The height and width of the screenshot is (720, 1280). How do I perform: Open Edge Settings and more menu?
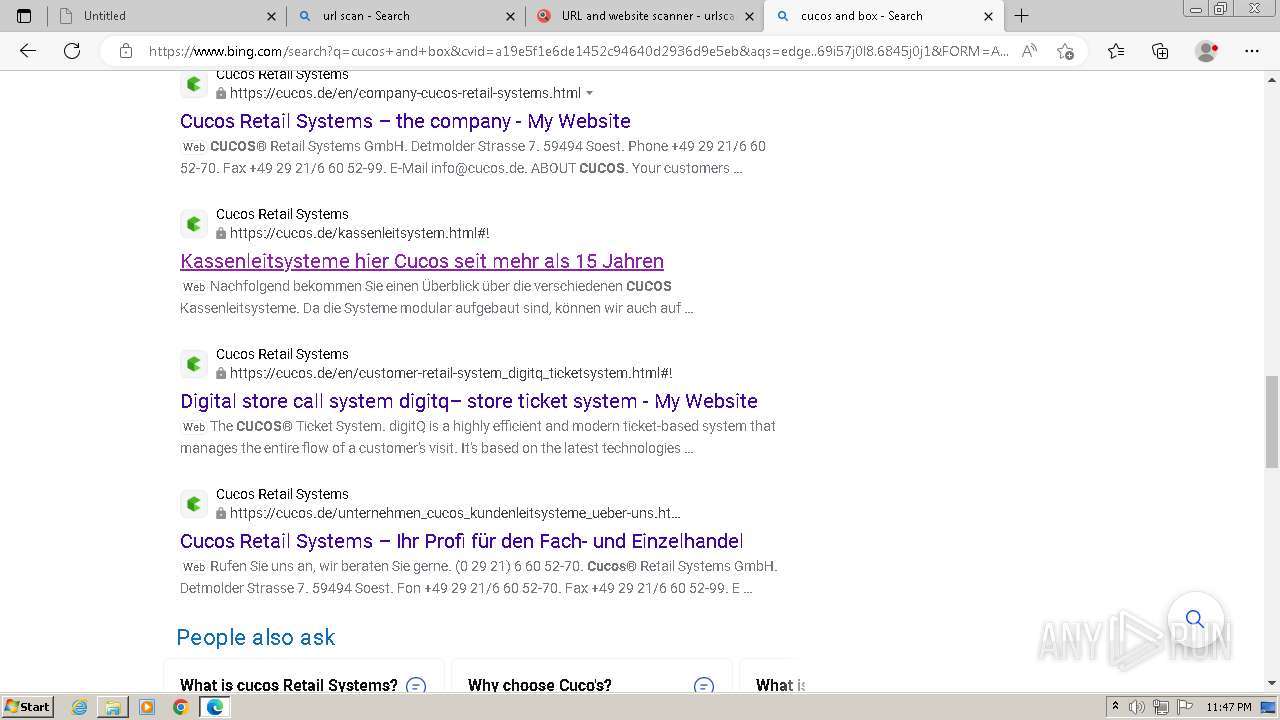[x=1252, y=51]
